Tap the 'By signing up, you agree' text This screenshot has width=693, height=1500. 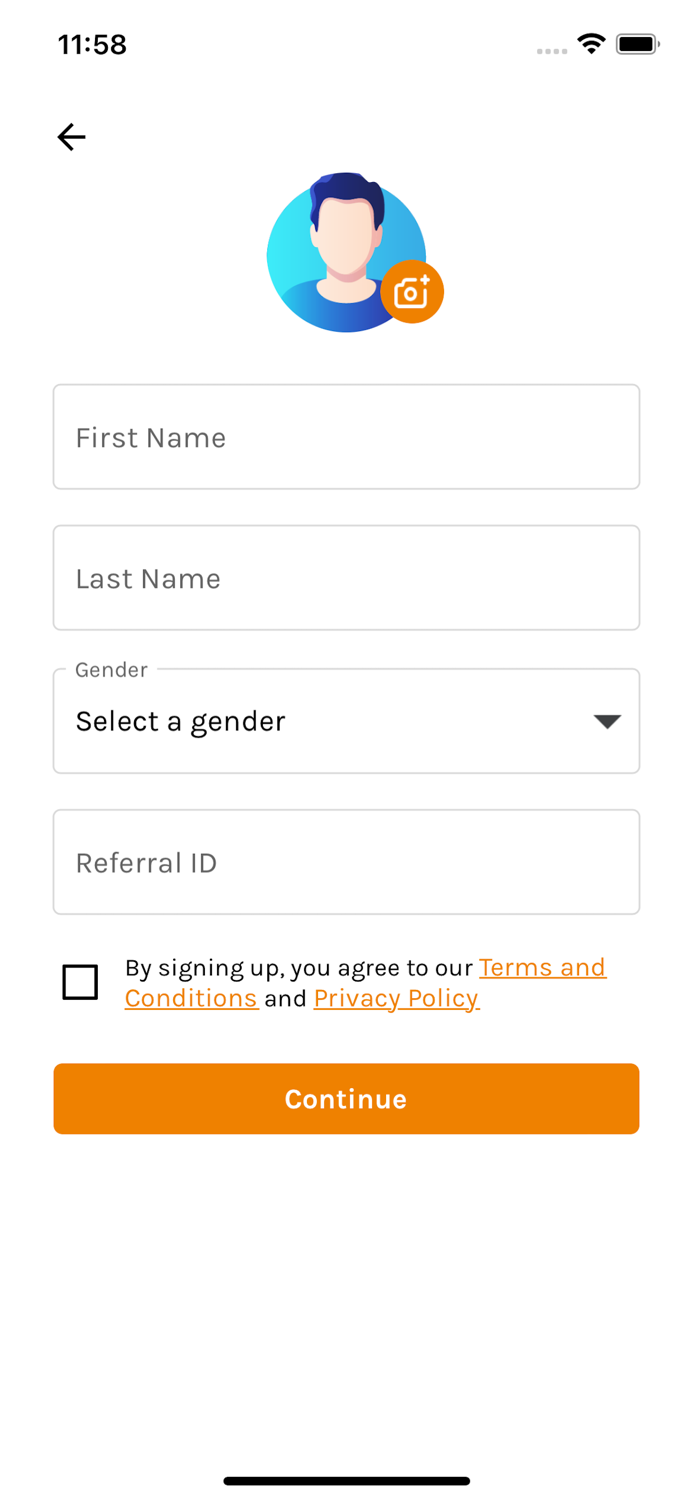298,968
